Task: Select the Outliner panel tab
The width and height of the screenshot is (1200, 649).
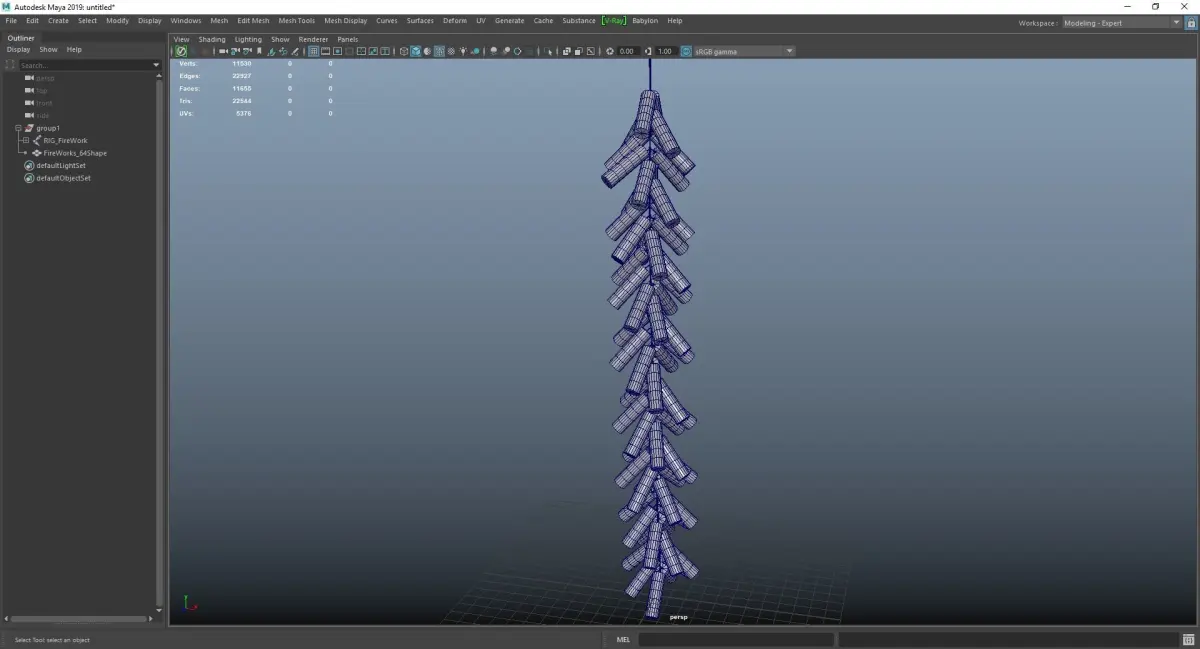Action: (x=21, y=38)
